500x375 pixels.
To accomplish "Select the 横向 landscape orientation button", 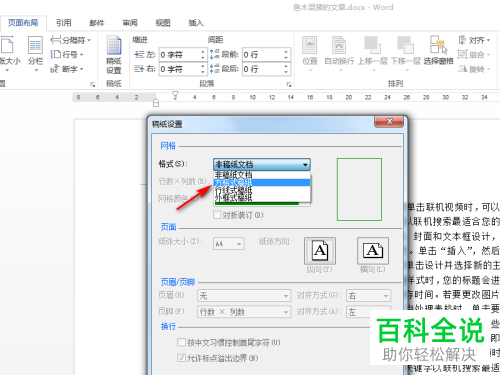I will pos(373,251).
